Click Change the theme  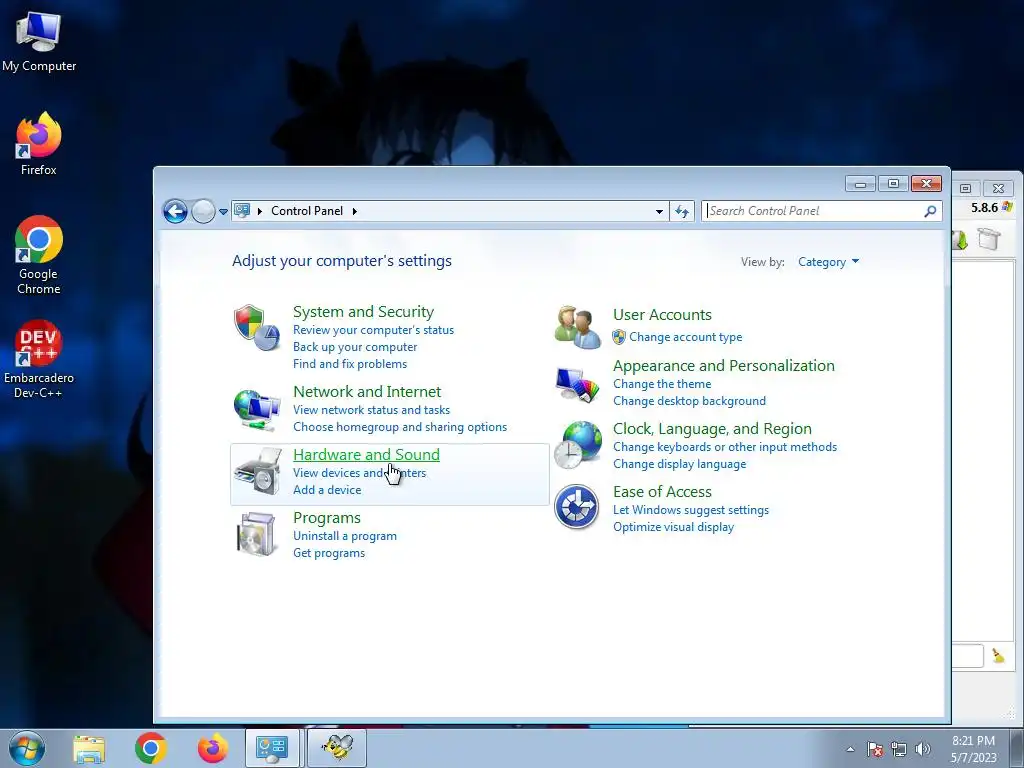click(x=662, y=384)
